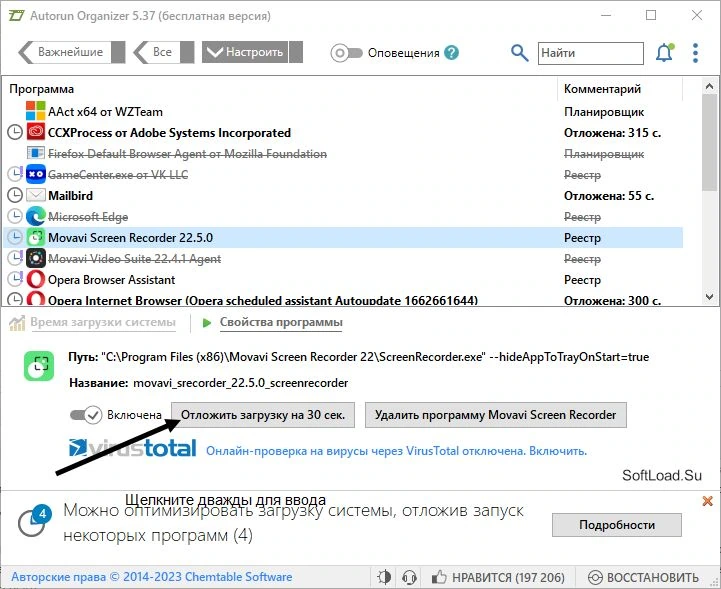The height and width of the screenshot is (589, 721).
Task: Click the VirusTotal logo
Action: click(x=132, y=449)
